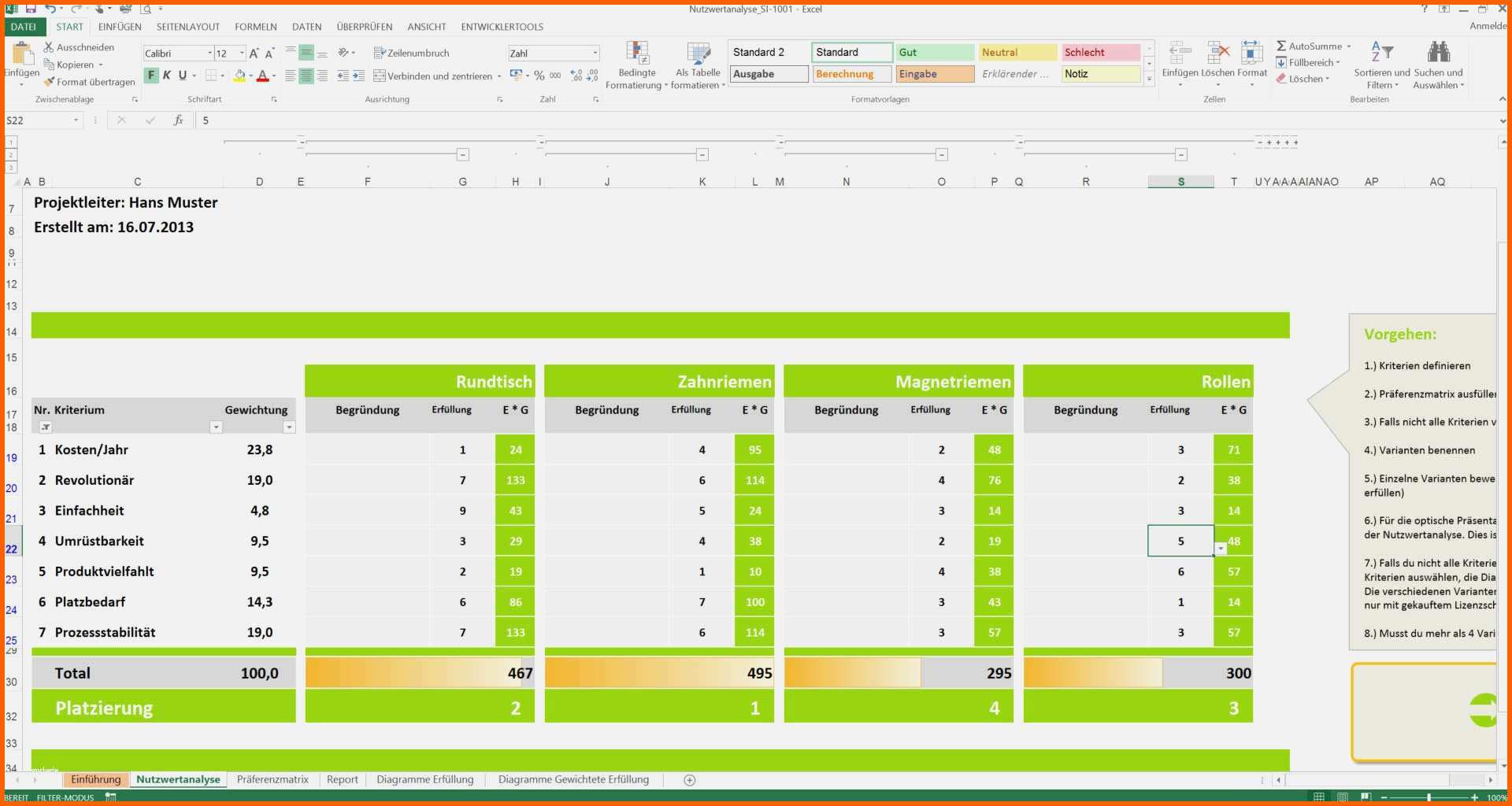Switch to Page Break preview in status bar
The image size is (1512, 806).
pos(1366,797)
